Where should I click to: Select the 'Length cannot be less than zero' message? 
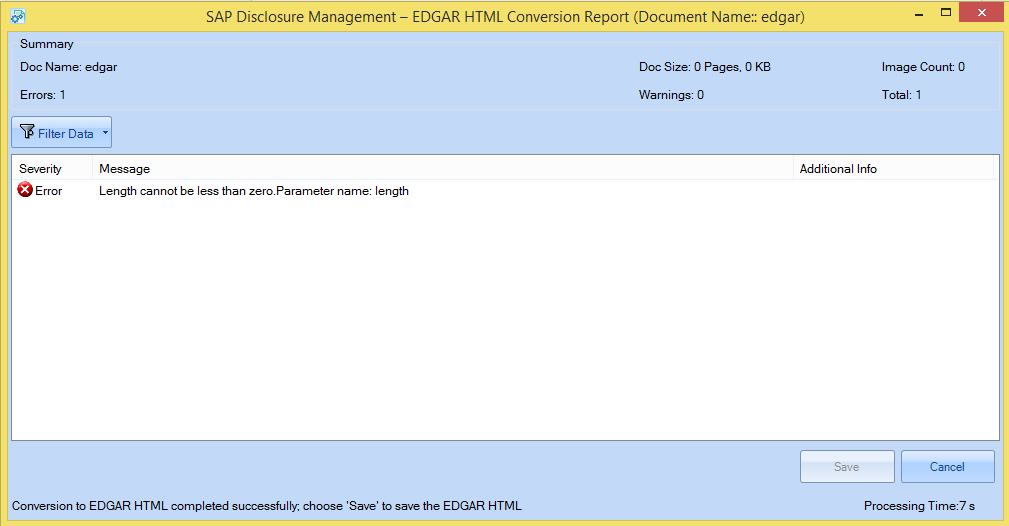coord(254,191)
